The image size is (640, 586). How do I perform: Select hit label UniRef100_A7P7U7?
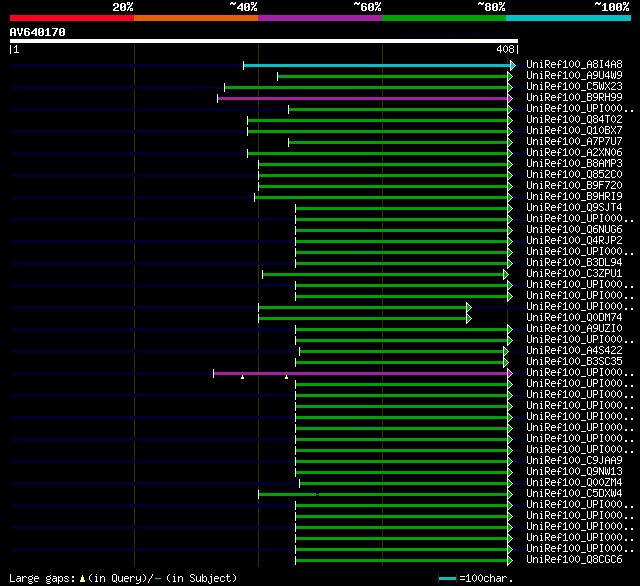pyautogui.click(x=574, y=142)
